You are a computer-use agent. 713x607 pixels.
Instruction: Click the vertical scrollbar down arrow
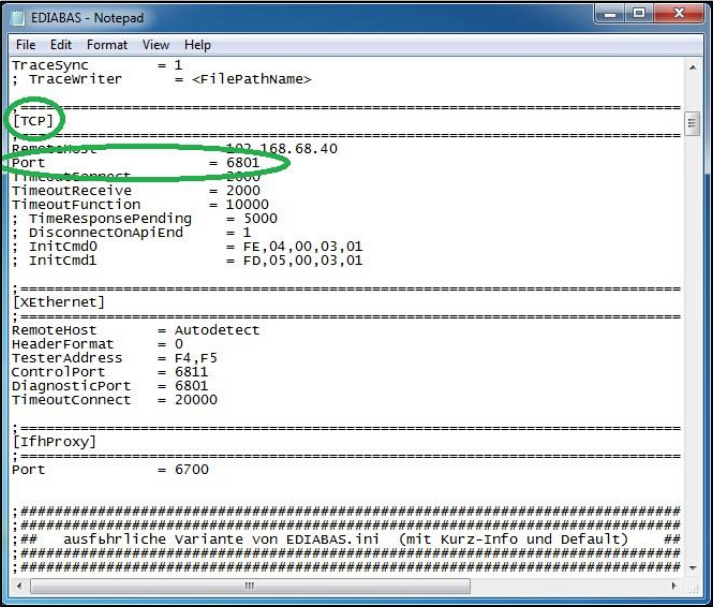tap(693, 568)
